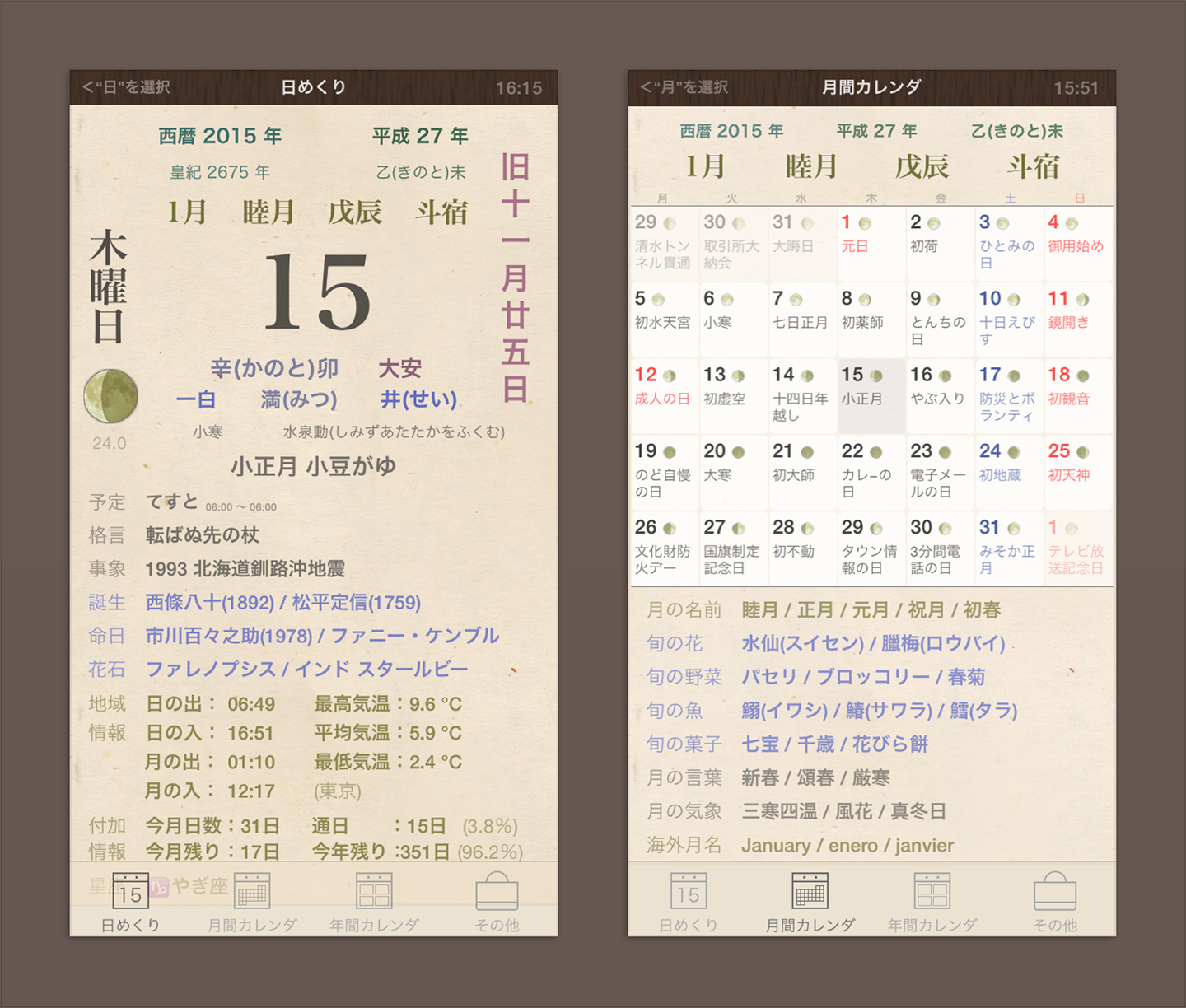
Task: Tap 水泉動 seasonal term text
Action: click(394, 432)
